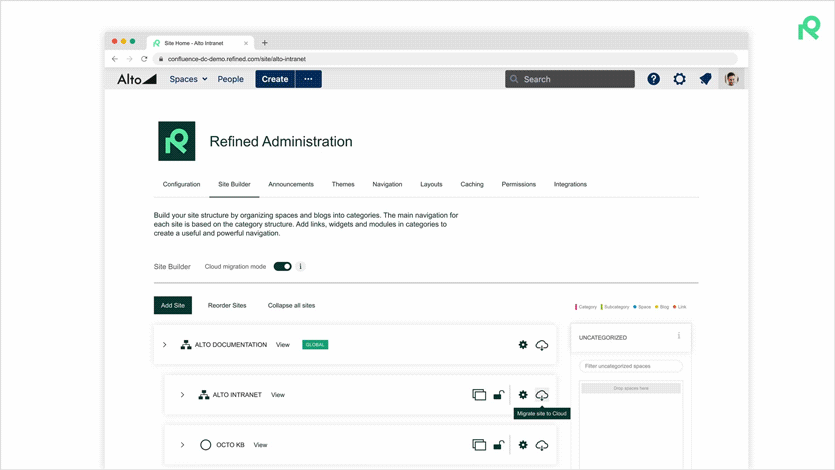Click View link for Octo KB

click(260, 445)
